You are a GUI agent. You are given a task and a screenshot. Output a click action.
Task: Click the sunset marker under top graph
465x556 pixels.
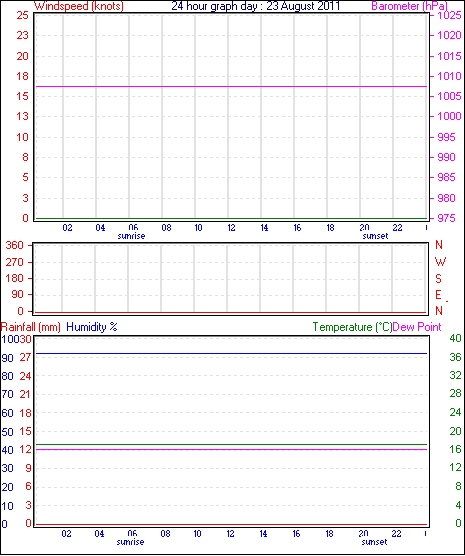[x=375, y=236]
